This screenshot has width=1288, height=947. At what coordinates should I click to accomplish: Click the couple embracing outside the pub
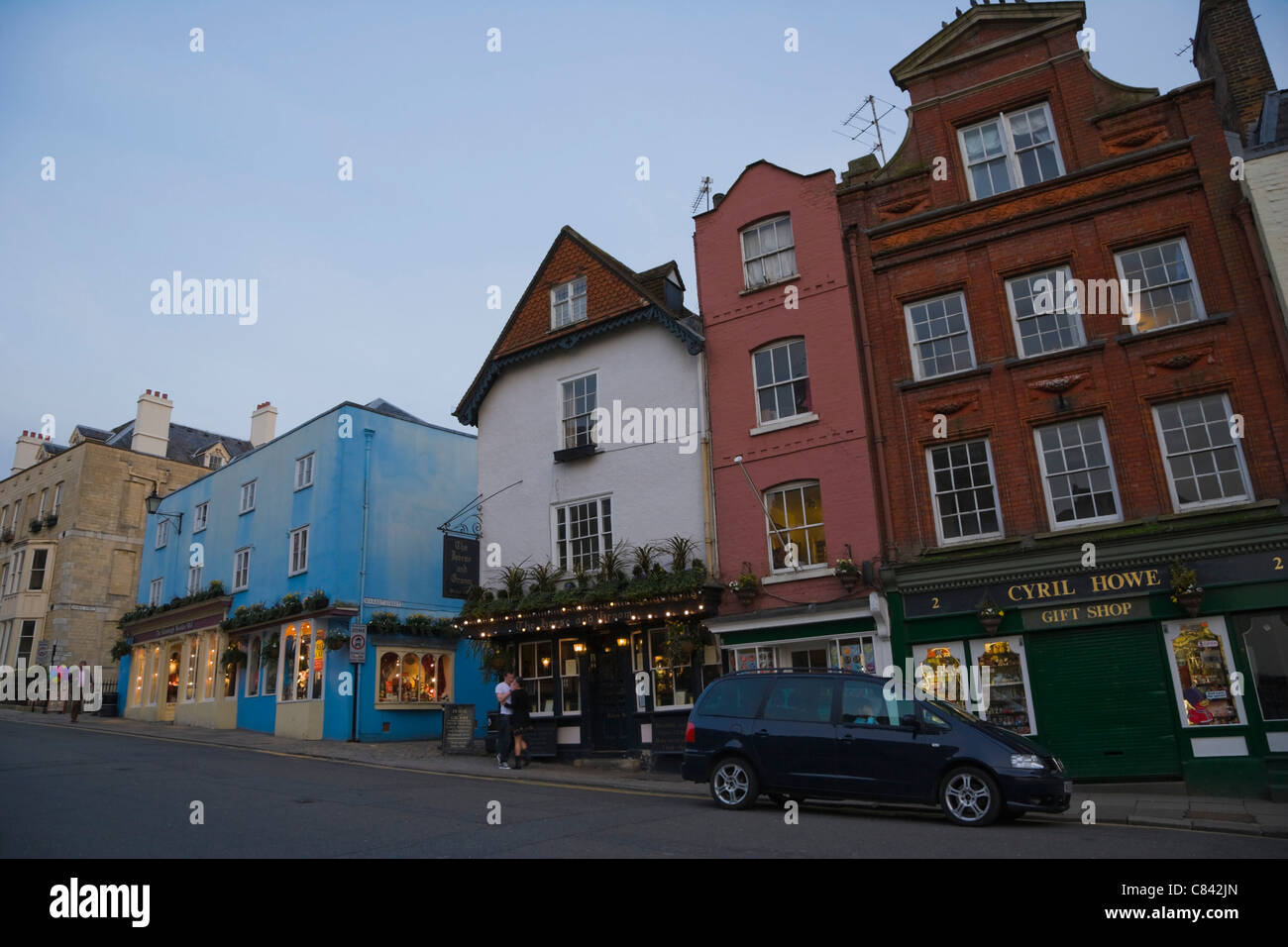point(512,720)
